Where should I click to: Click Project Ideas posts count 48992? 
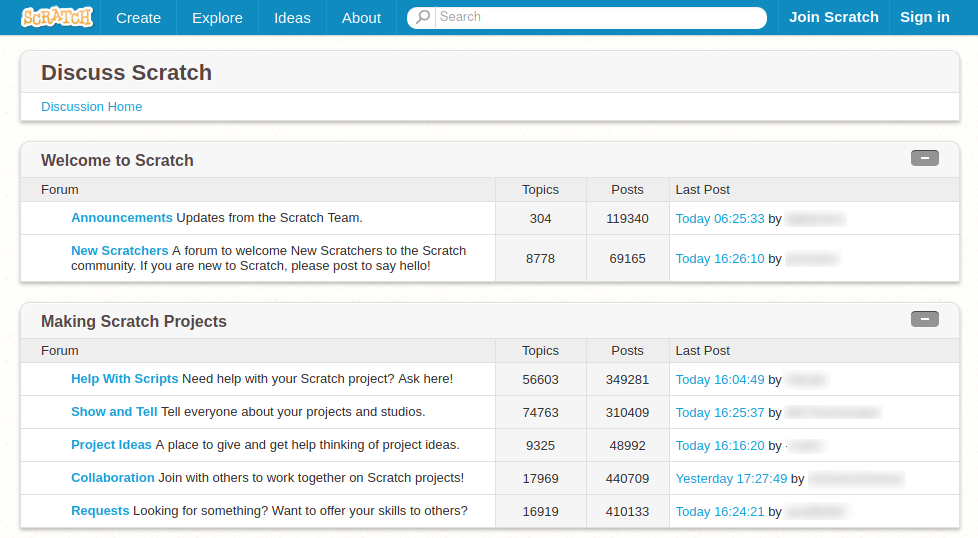pyautogui.click(x=627, y=446)
